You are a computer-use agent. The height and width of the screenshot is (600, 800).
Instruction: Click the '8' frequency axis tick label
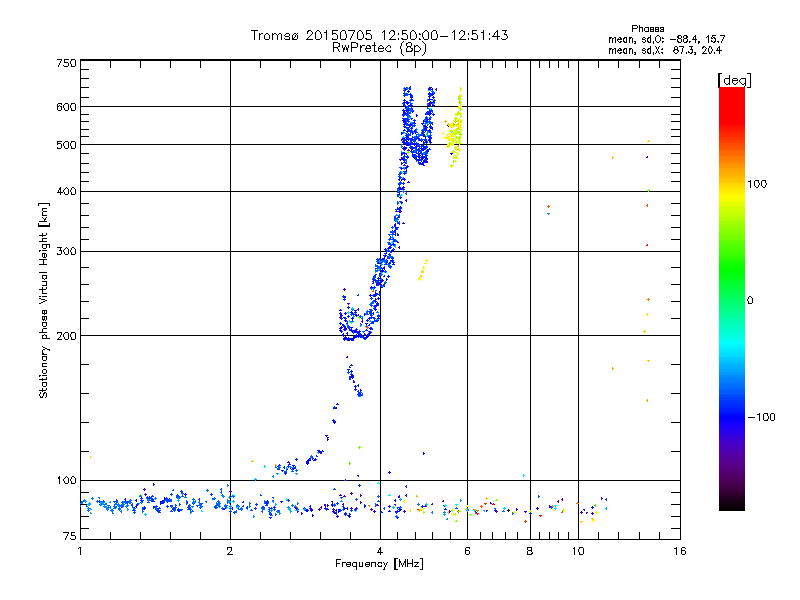[x=530, y=551]
